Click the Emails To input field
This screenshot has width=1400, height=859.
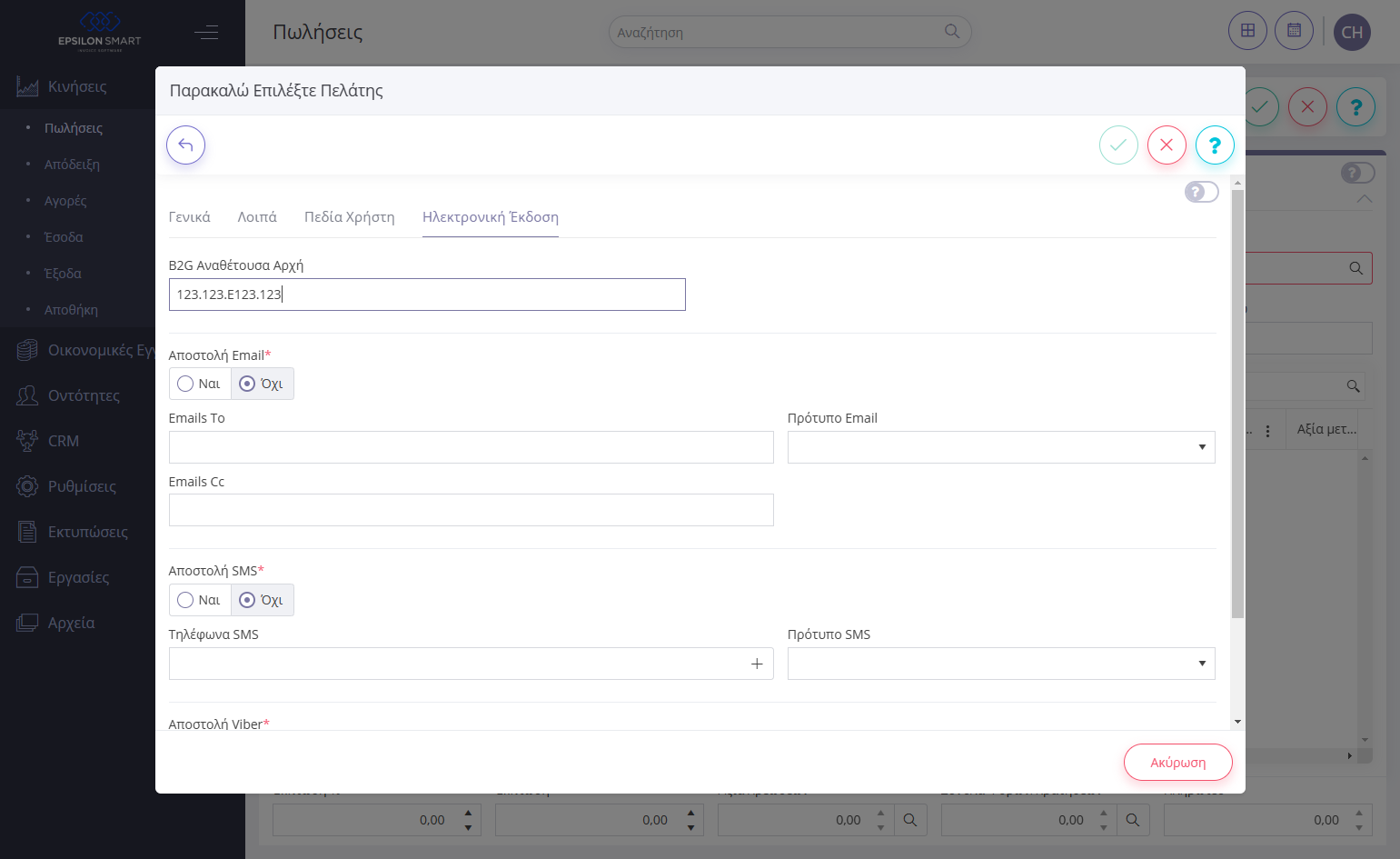472,447
